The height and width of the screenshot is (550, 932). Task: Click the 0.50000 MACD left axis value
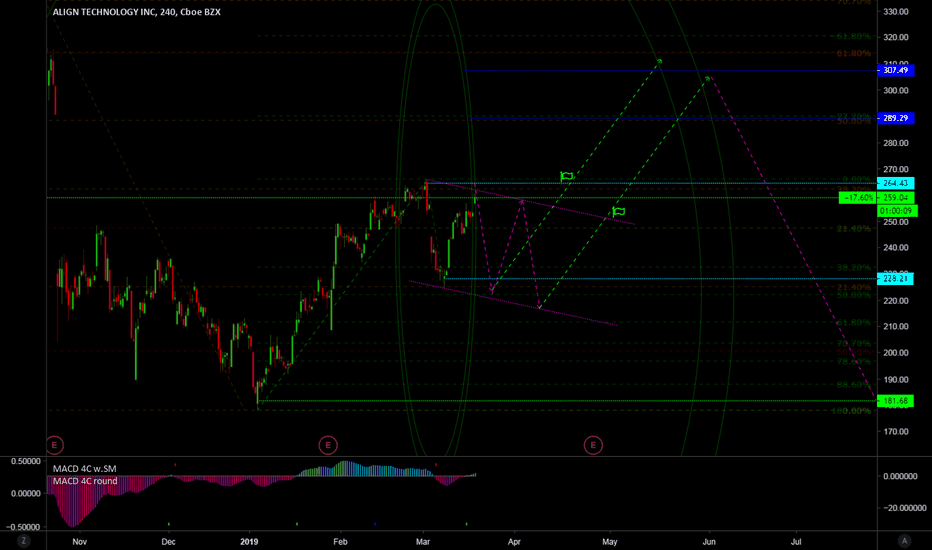coord(26,461)
